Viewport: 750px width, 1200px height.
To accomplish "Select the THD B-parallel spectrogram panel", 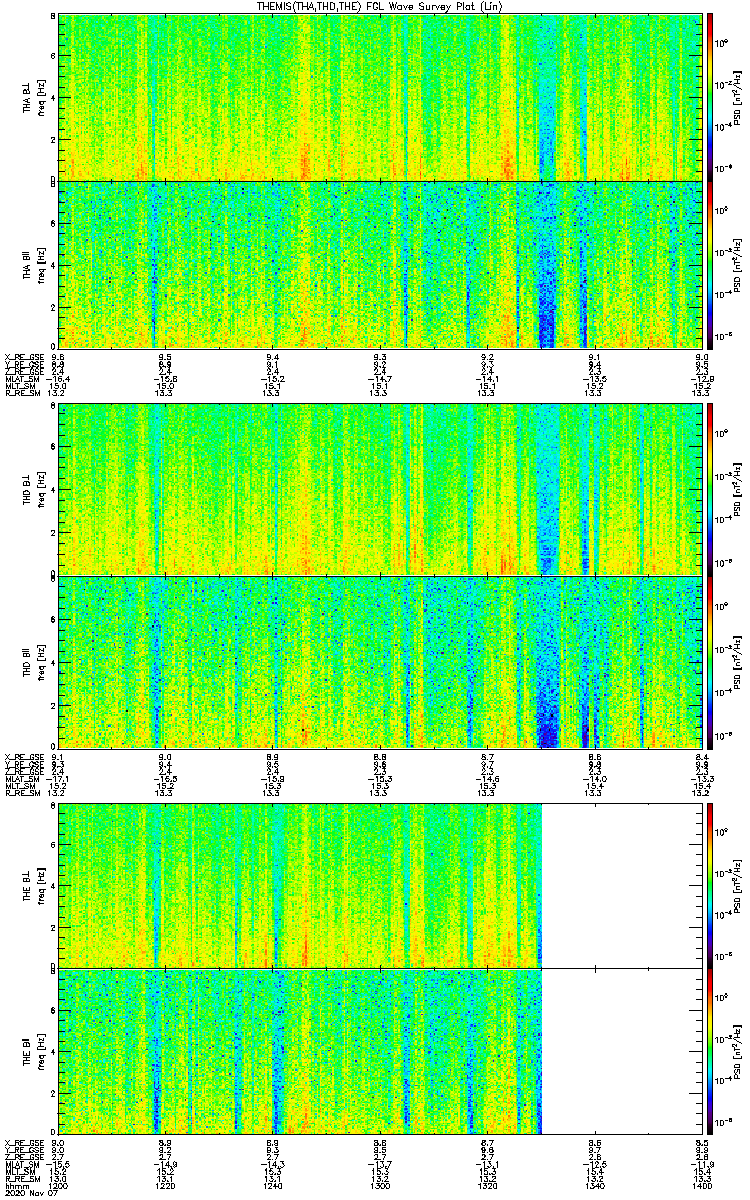I will (x=380, y=662).
